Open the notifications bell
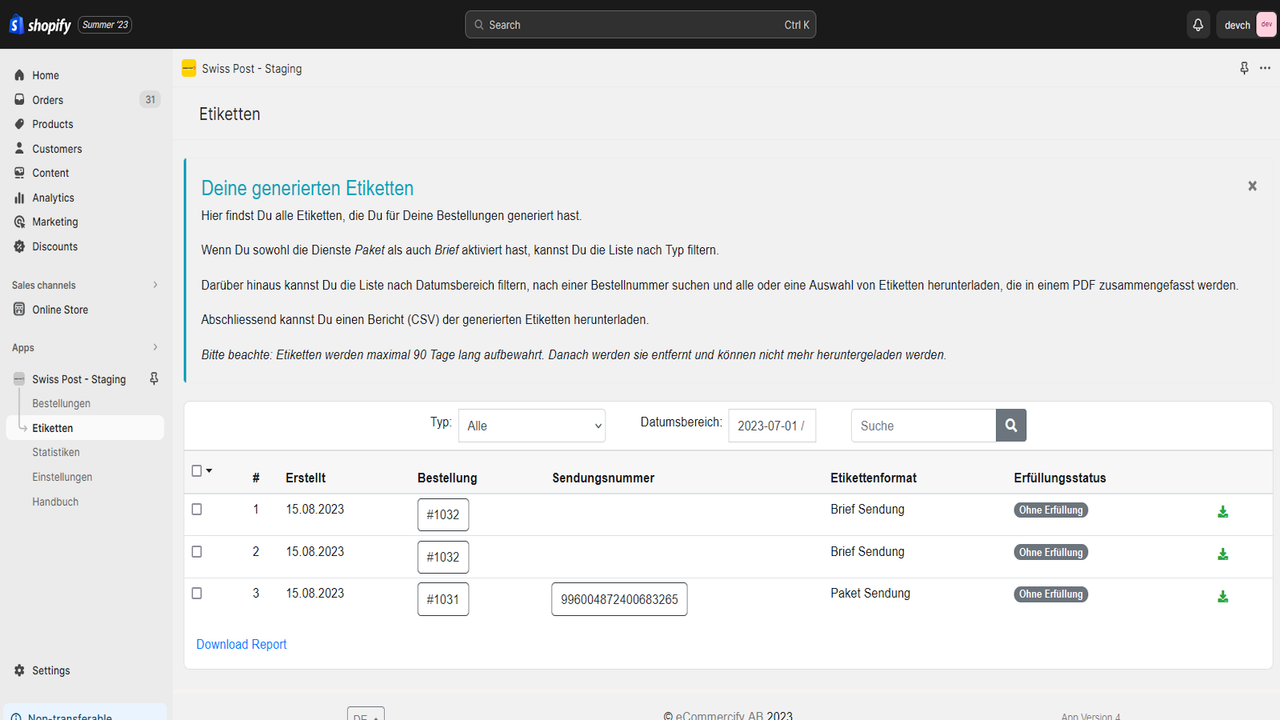Viewport: 1280px width, 720px height. 1198,25
